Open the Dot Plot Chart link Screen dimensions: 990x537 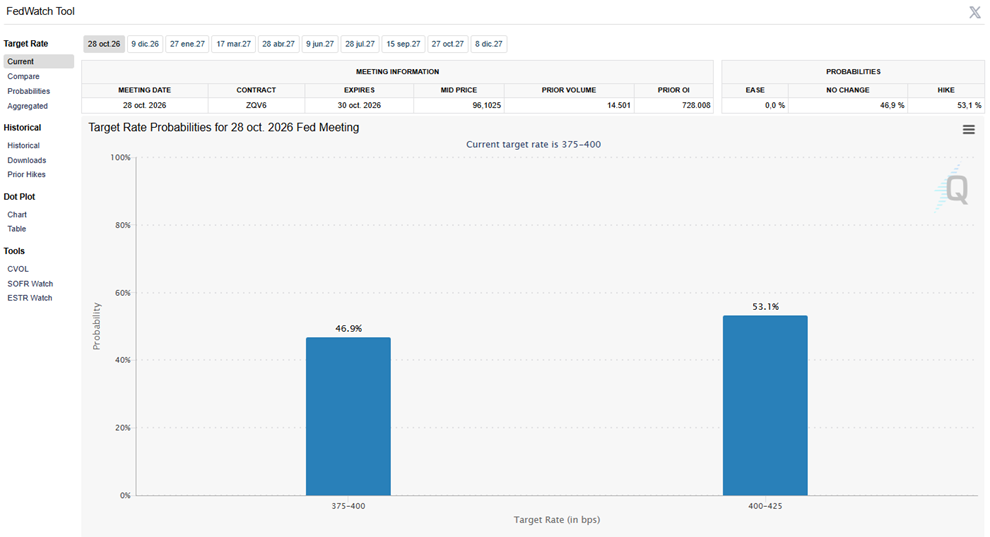[17, 215]
